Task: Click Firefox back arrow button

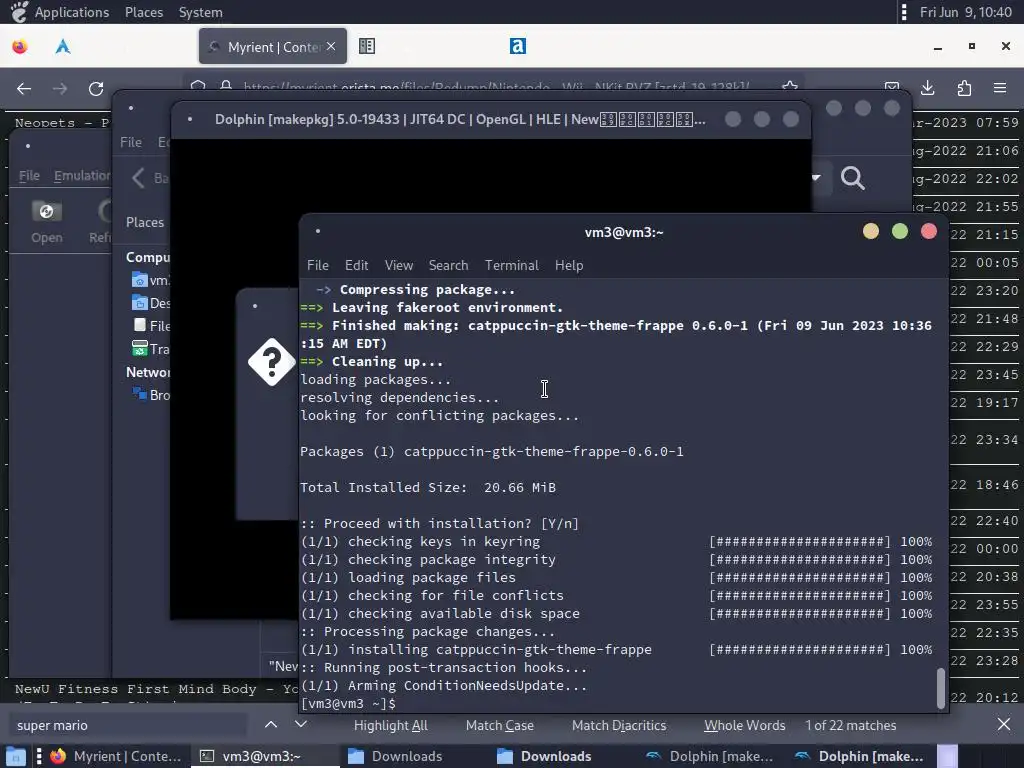Action: click(x=24, y=89)
